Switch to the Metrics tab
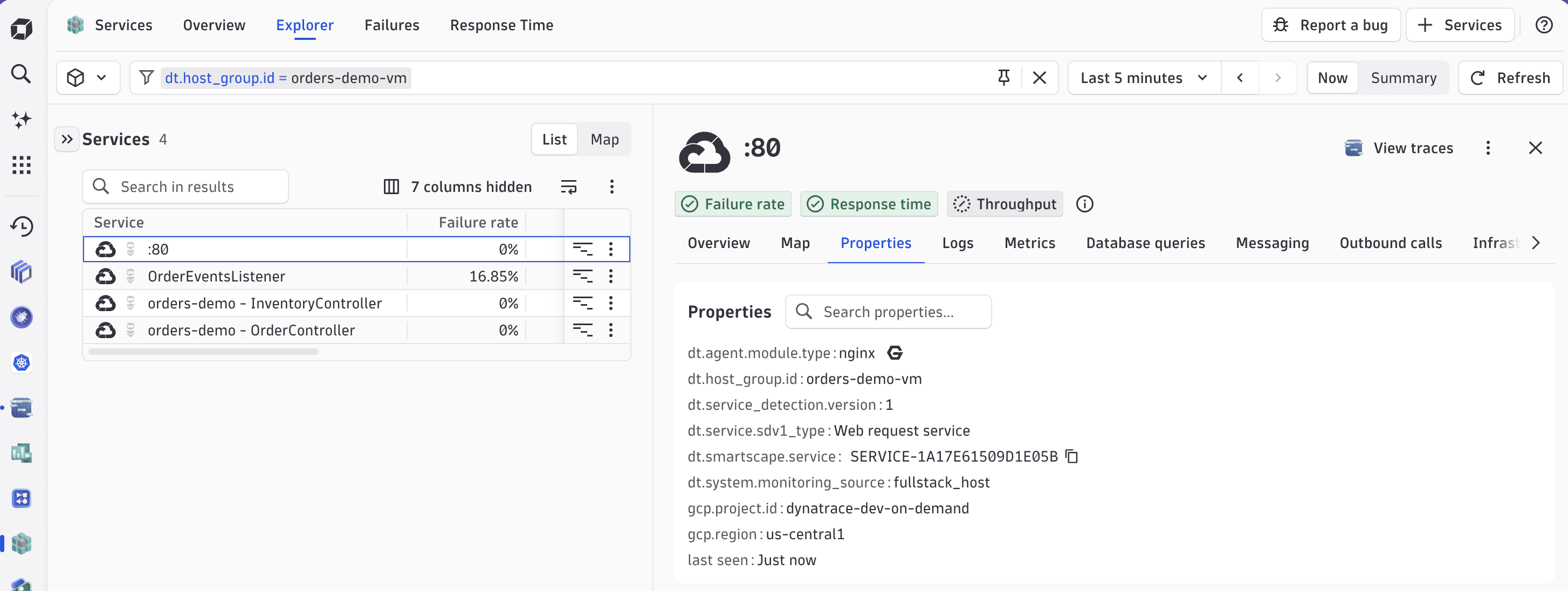1568x591 pixels. [x=1029, y=243]
